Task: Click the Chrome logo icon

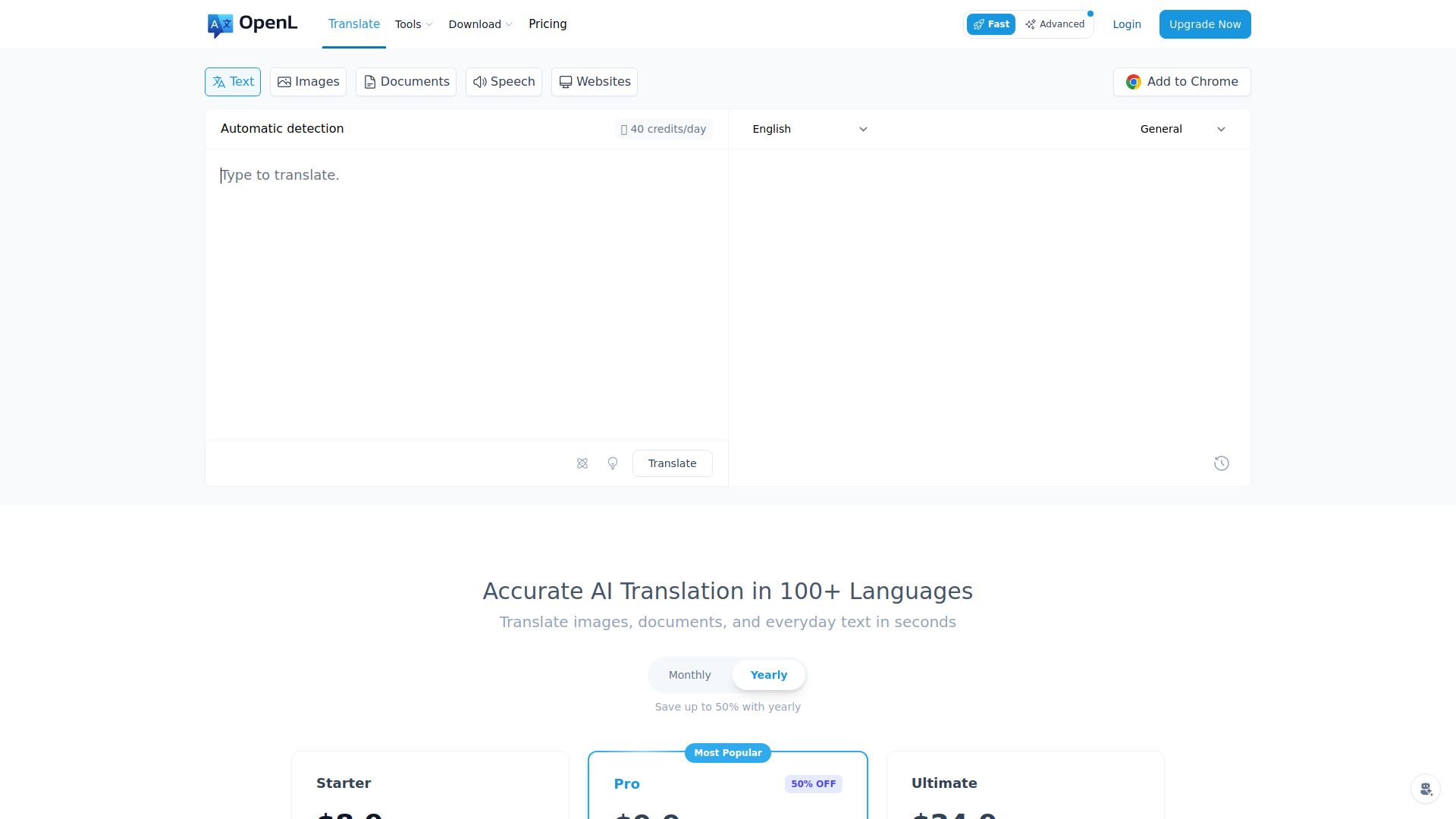Action: pos(1134,82)
